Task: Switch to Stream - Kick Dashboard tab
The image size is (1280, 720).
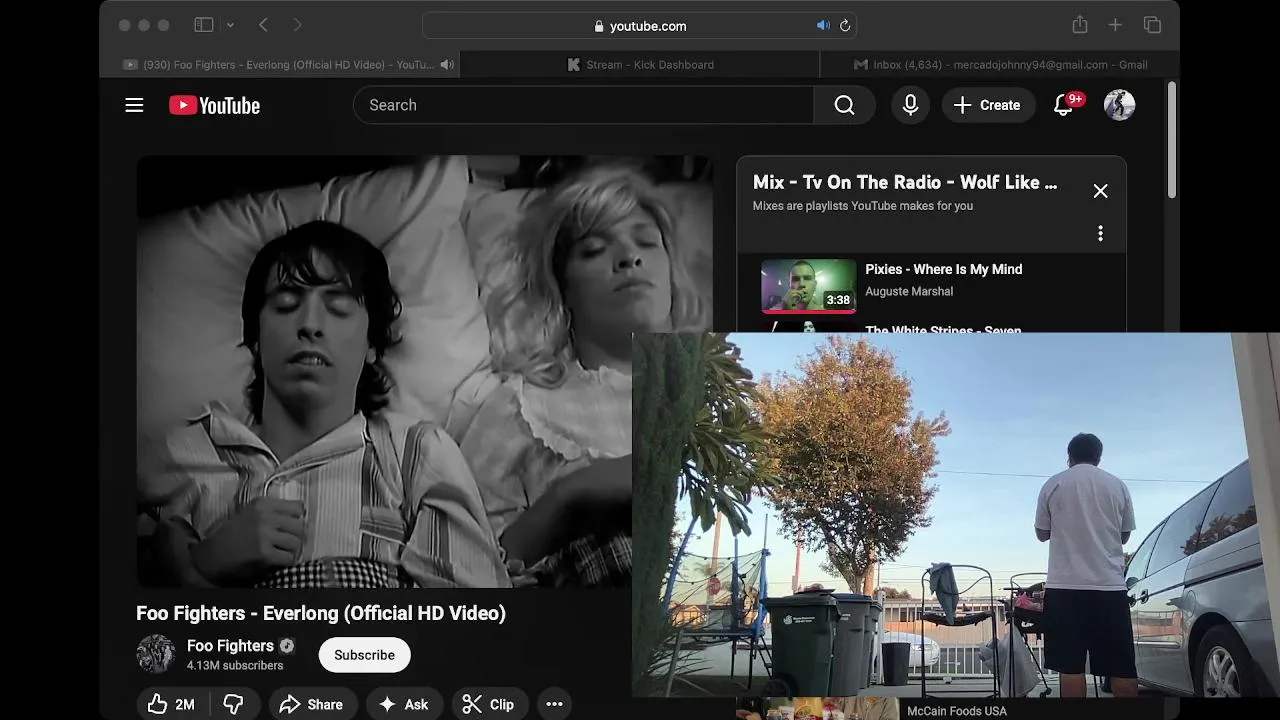Action: click(x=640, y=64)
